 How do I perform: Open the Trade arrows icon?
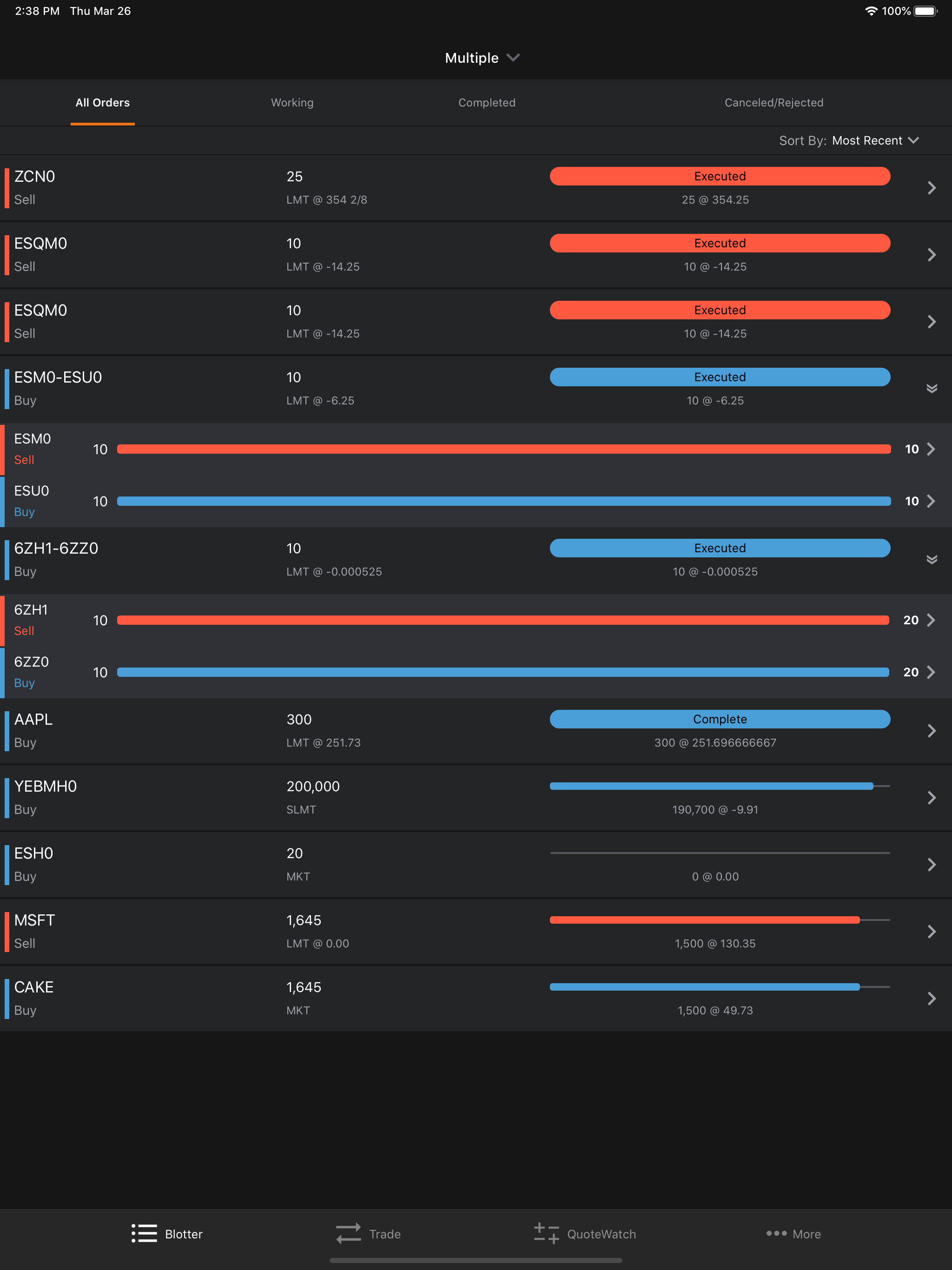click(x=349, y=1233)
